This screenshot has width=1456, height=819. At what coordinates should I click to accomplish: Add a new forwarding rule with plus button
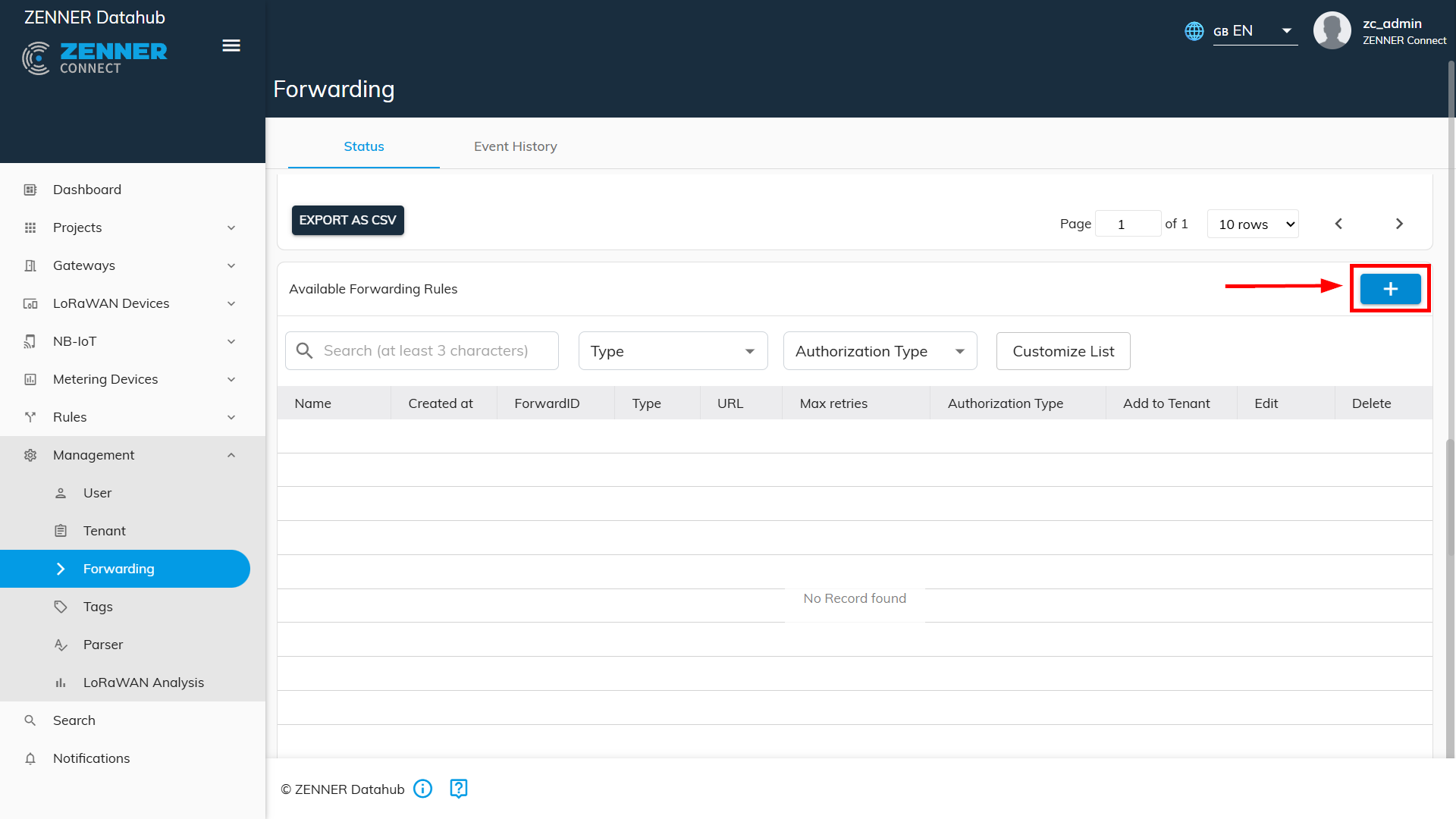pyautogui.click(x=1390, y=289)
